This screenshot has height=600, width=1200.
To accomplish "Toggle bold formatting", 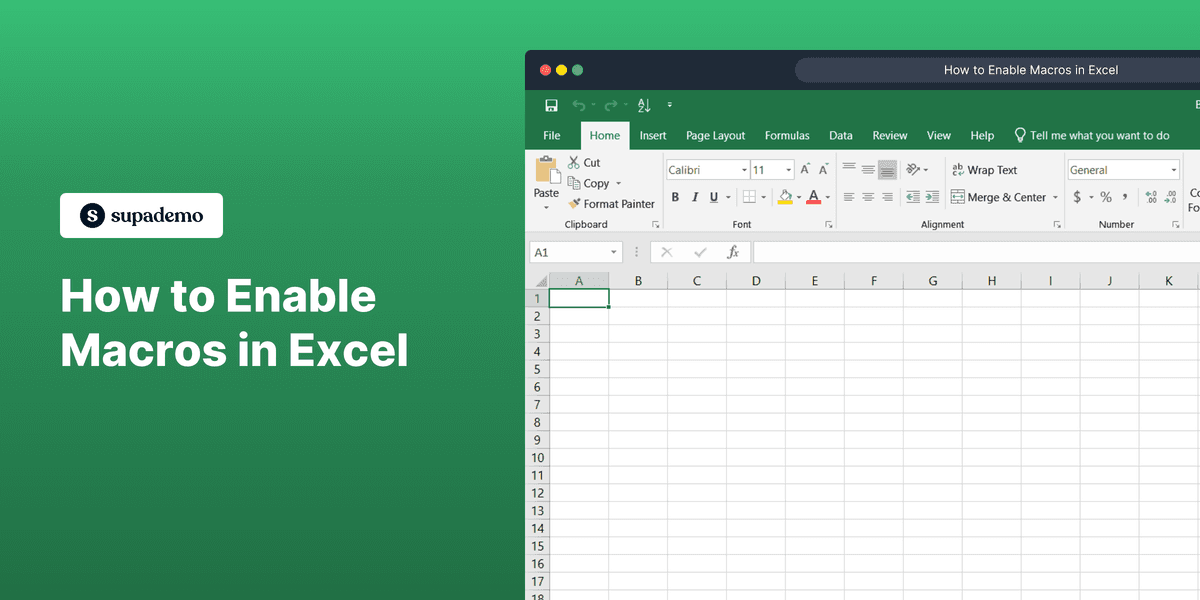I will [x=675, y=197].
